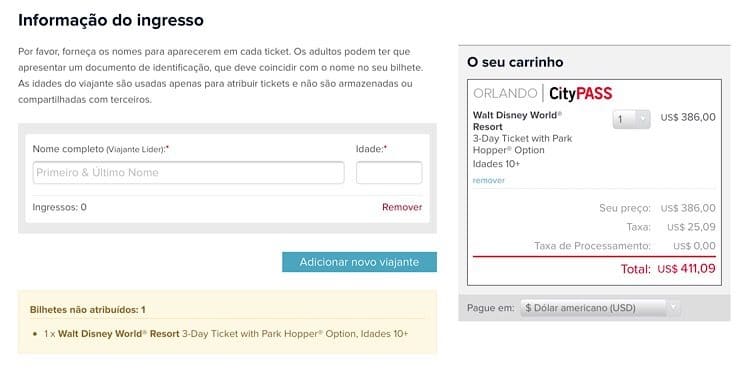The width and height of the screenshot is (745, 368).
Task: Click the Bilhetes não atribuídos heading
Action: point(87,310)
